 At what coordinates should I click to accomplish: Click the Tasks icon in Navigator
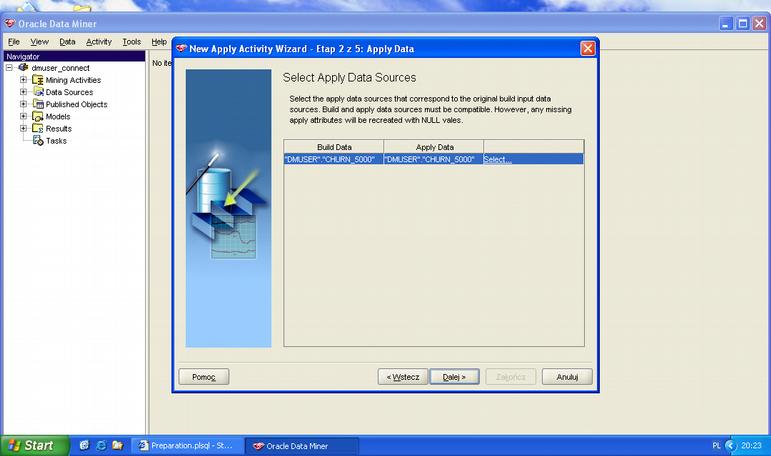(x=38, y=140)
